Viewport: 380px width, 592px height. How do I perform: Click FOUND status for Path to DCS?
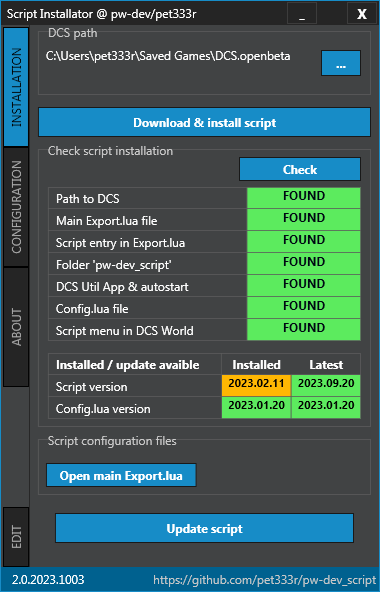coord(304,198)
